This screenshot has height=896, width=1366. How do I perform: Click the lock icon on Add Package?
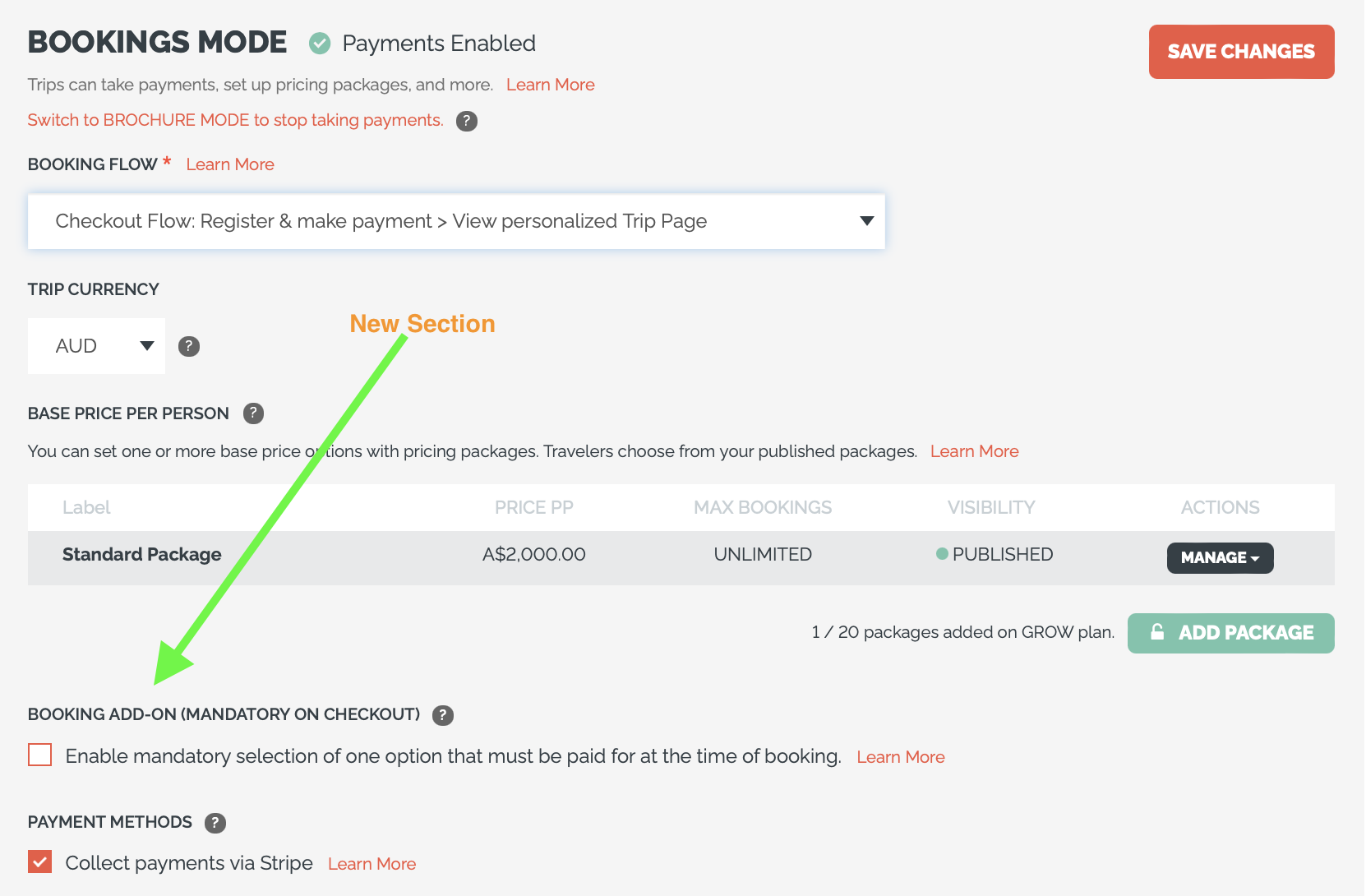(1158, 632)
